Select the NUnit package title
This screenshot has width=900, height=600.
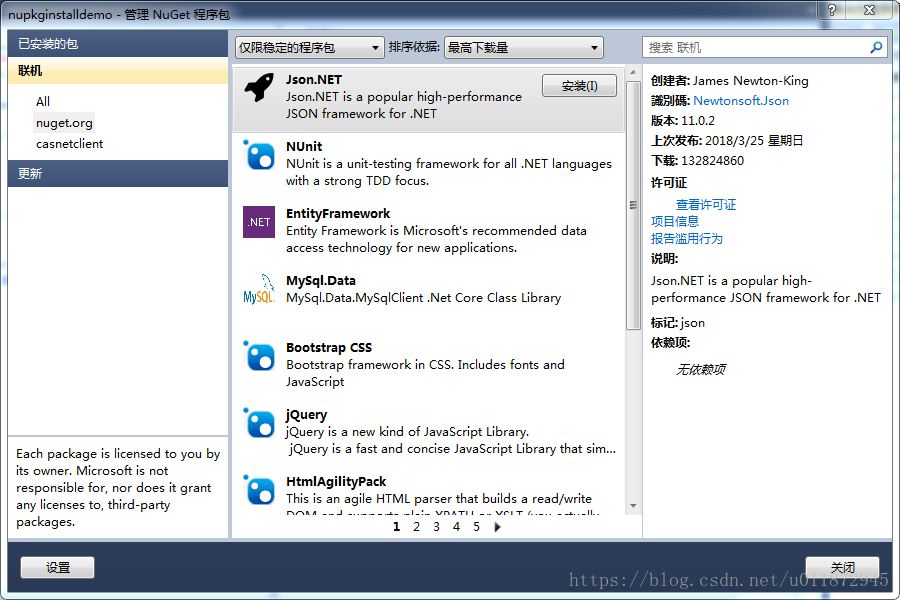click(x=304, y=146)
